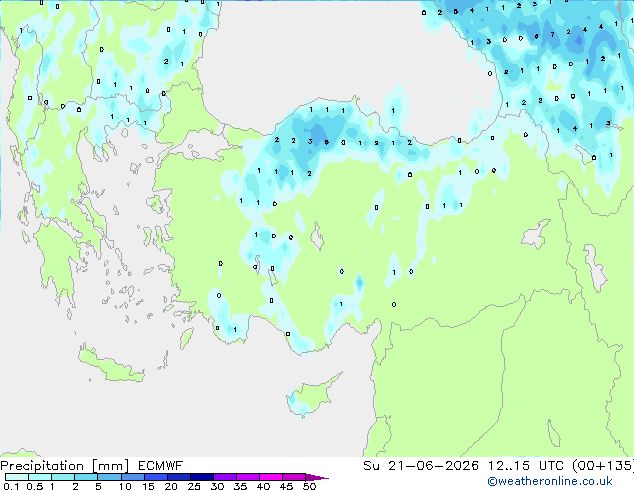Screen dimensions: 634x490
Task: Click the 15–20 mm legend swatch
Action: pos(155,477)
